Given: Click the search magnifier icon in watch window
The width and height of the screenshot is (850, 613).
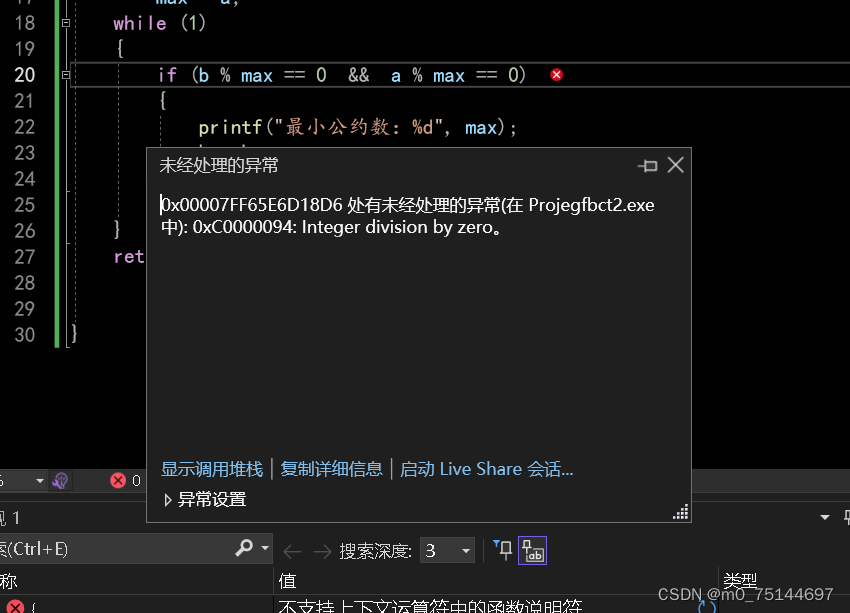Looking at the screenshot, I should click(244, 548).
